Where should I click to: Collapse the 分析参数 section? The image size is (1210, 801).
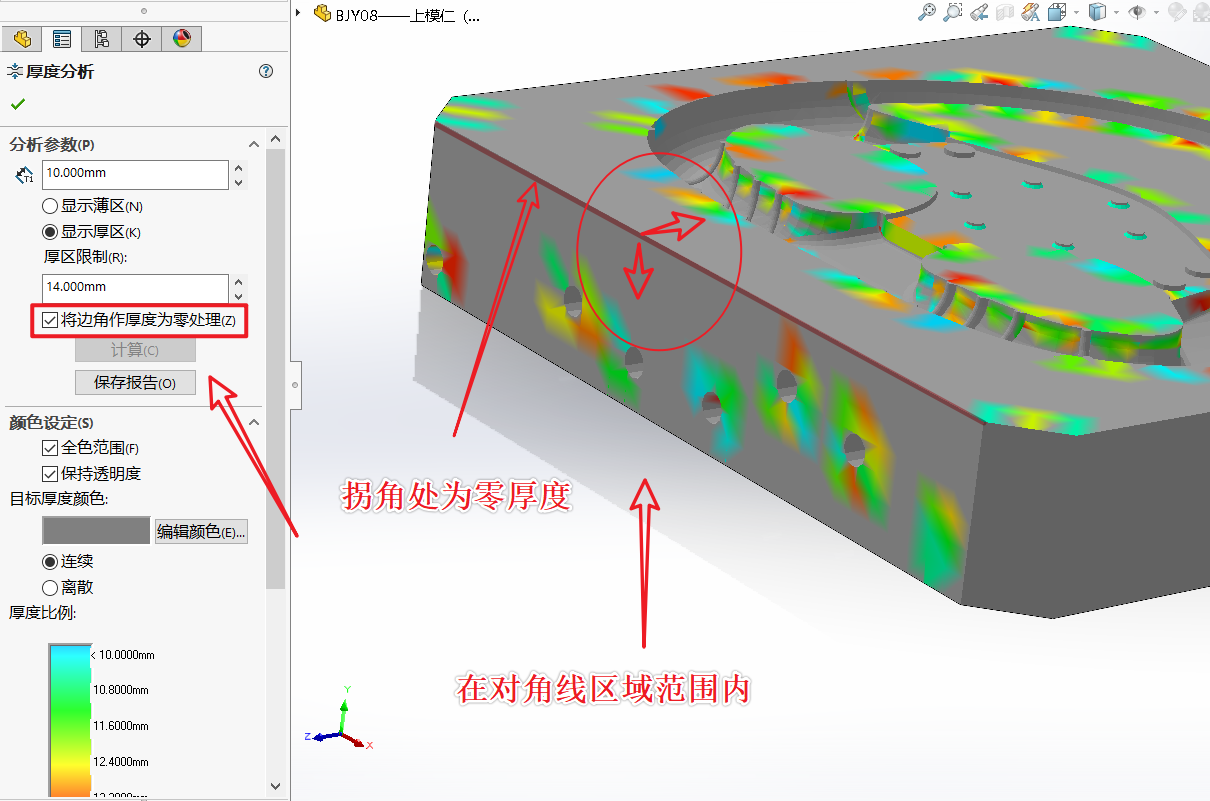[254, 144]
